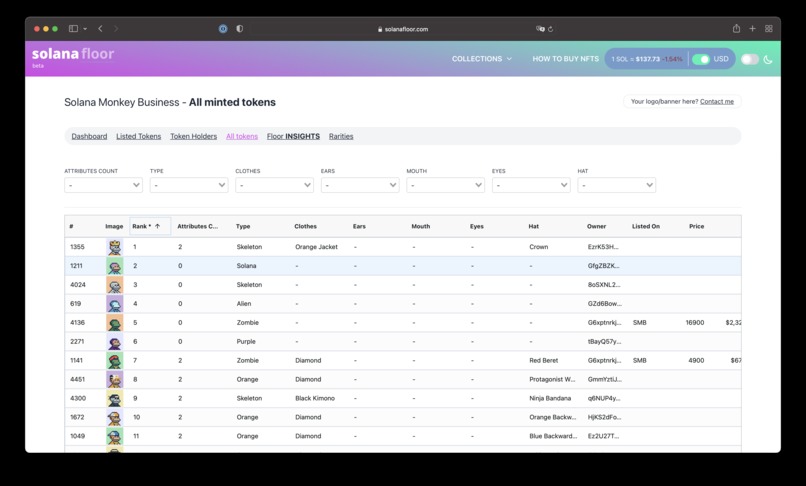Switch to the Floor INSIGHTS tab
806x486 pixels.
point(293,136)
